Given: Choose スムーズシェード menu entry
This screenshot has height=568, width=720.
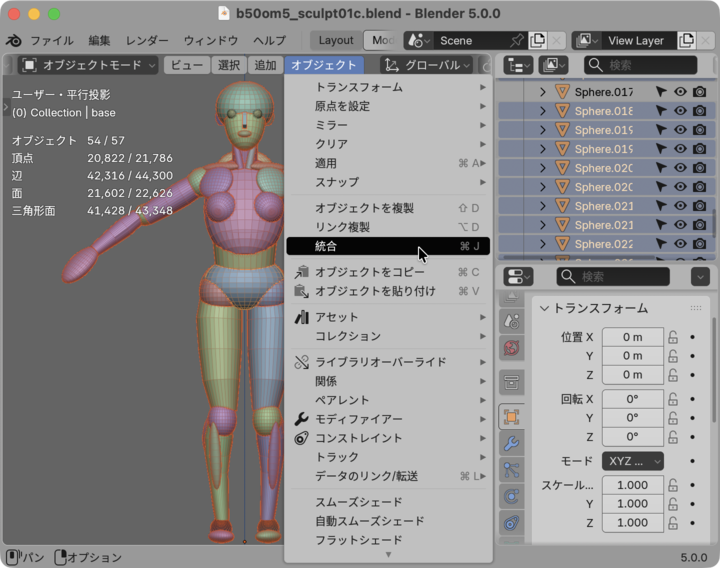Looking at the screenshot, I should (388, 502).
